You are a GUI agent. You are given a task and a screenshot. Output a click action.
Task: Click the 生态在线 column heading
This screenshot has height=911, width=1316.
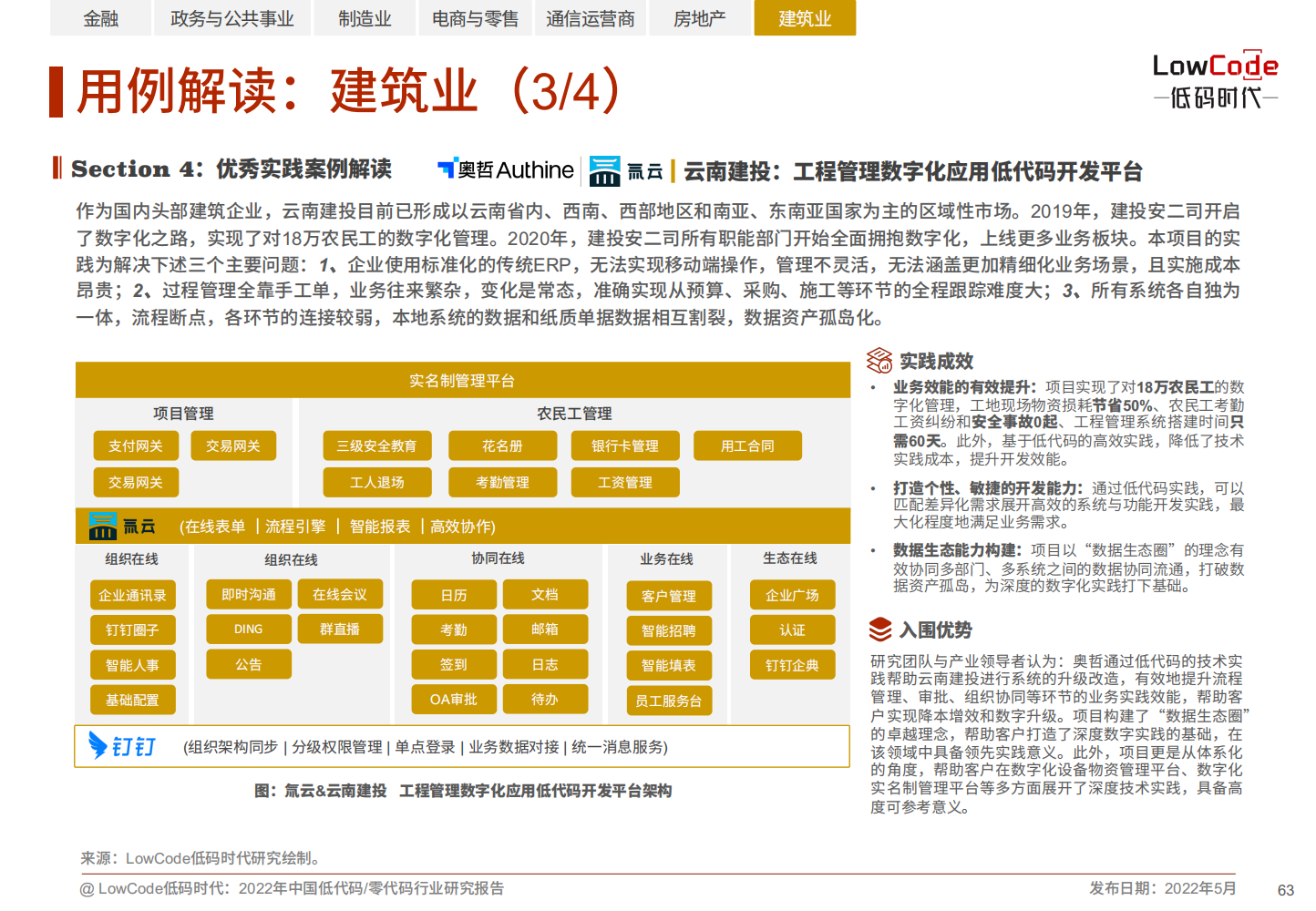pos(790,558)
